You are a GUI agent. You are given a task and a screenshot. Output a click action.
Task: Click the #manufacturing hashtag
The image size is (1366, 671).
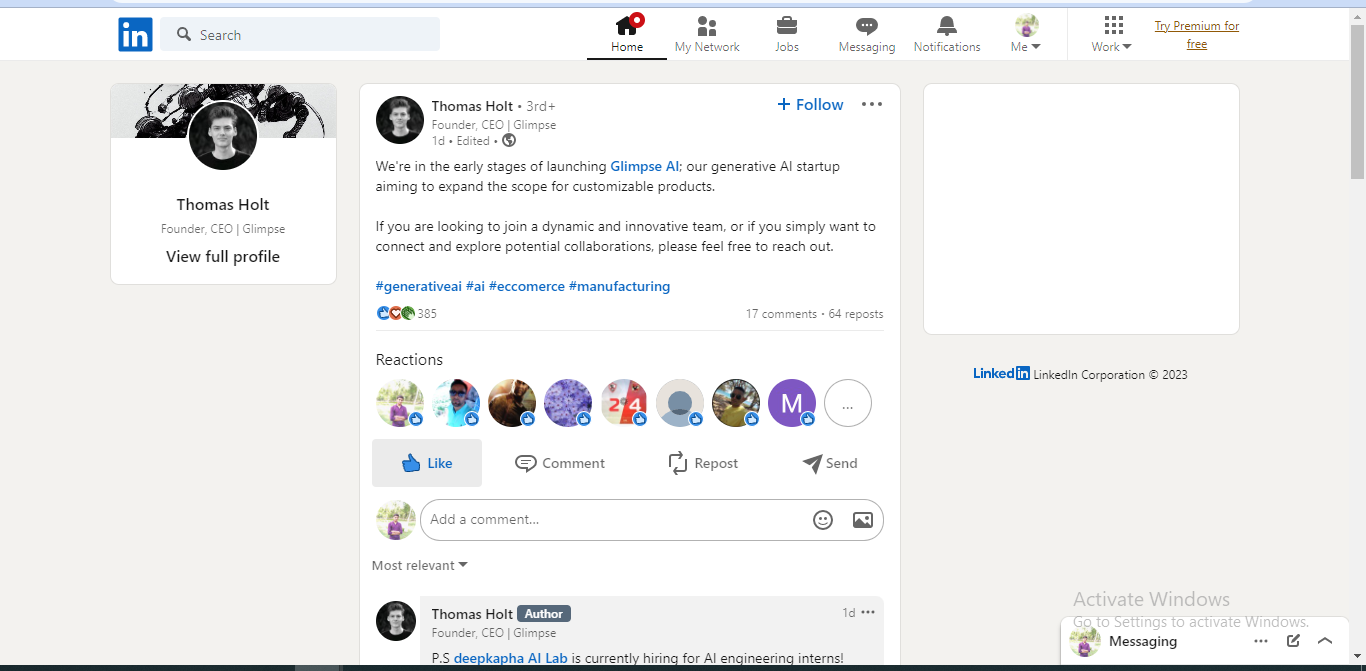619,286
